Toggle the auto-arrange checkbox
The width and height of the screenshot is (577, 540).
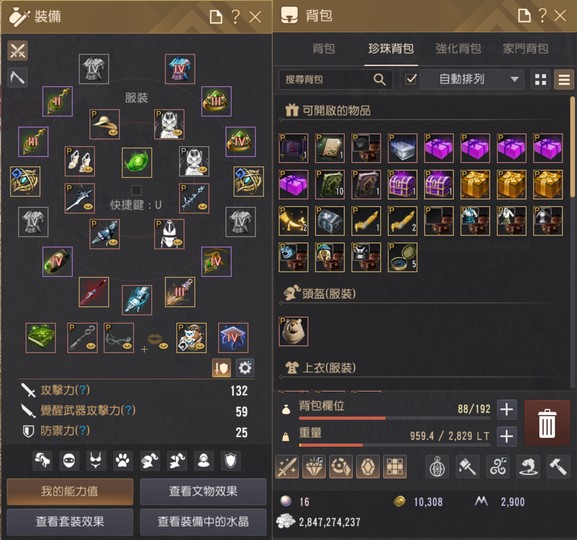click(411, 79)
